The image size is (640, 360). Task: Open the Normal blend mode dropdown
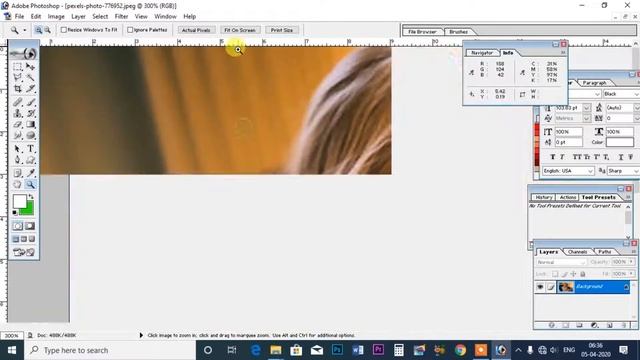(561, 262)
